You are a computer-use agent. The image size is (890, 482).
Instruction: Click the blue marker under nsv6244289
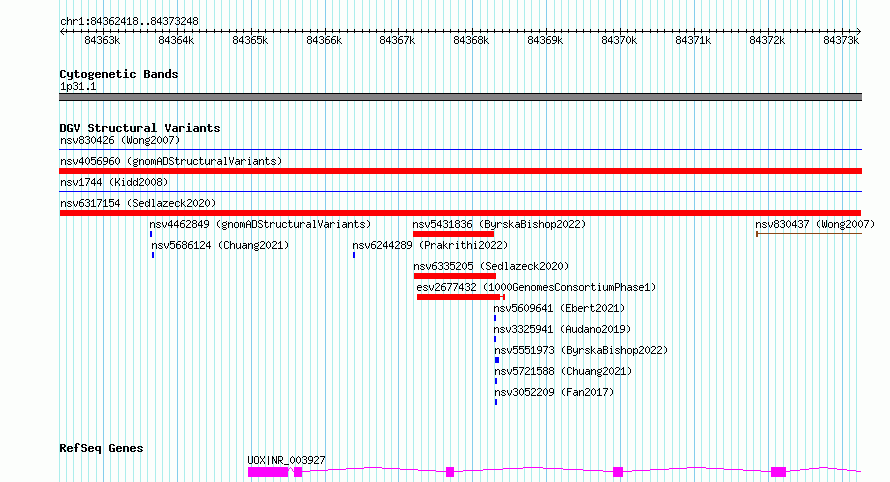354,255
